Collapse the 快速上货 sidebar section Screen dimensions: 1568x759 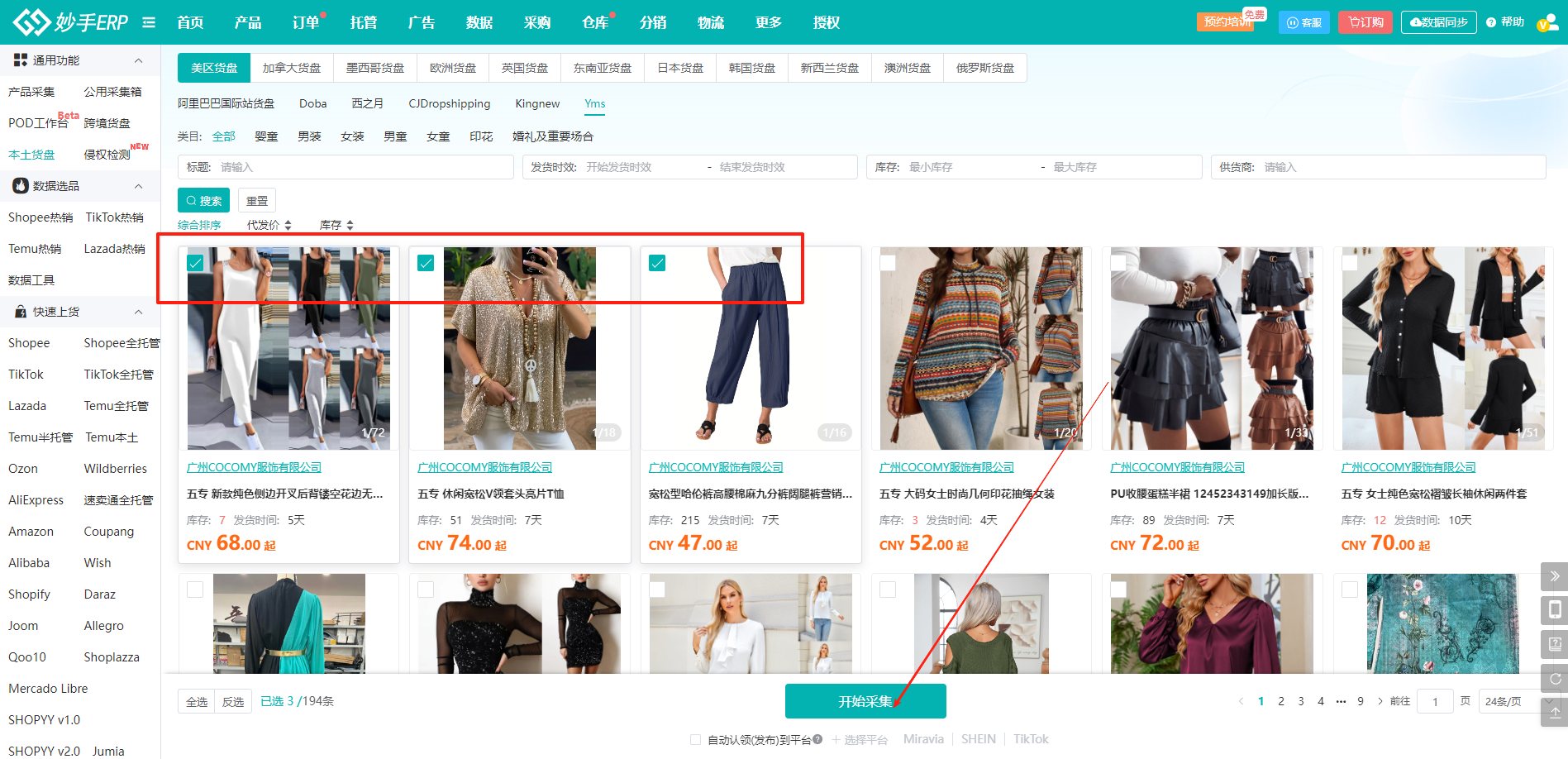tap(138, 312)
